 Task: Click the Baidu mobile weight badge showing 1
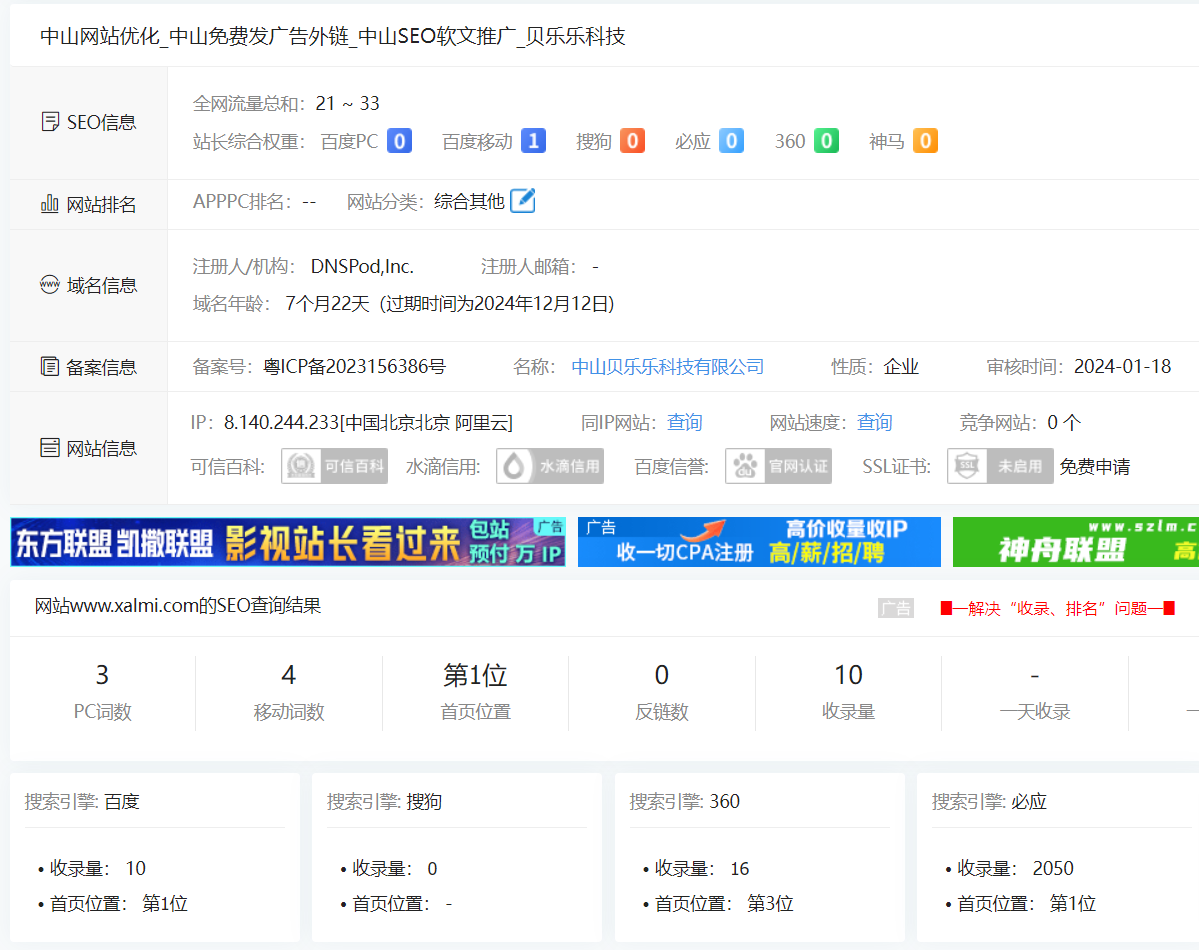click(x=533, y=141)
